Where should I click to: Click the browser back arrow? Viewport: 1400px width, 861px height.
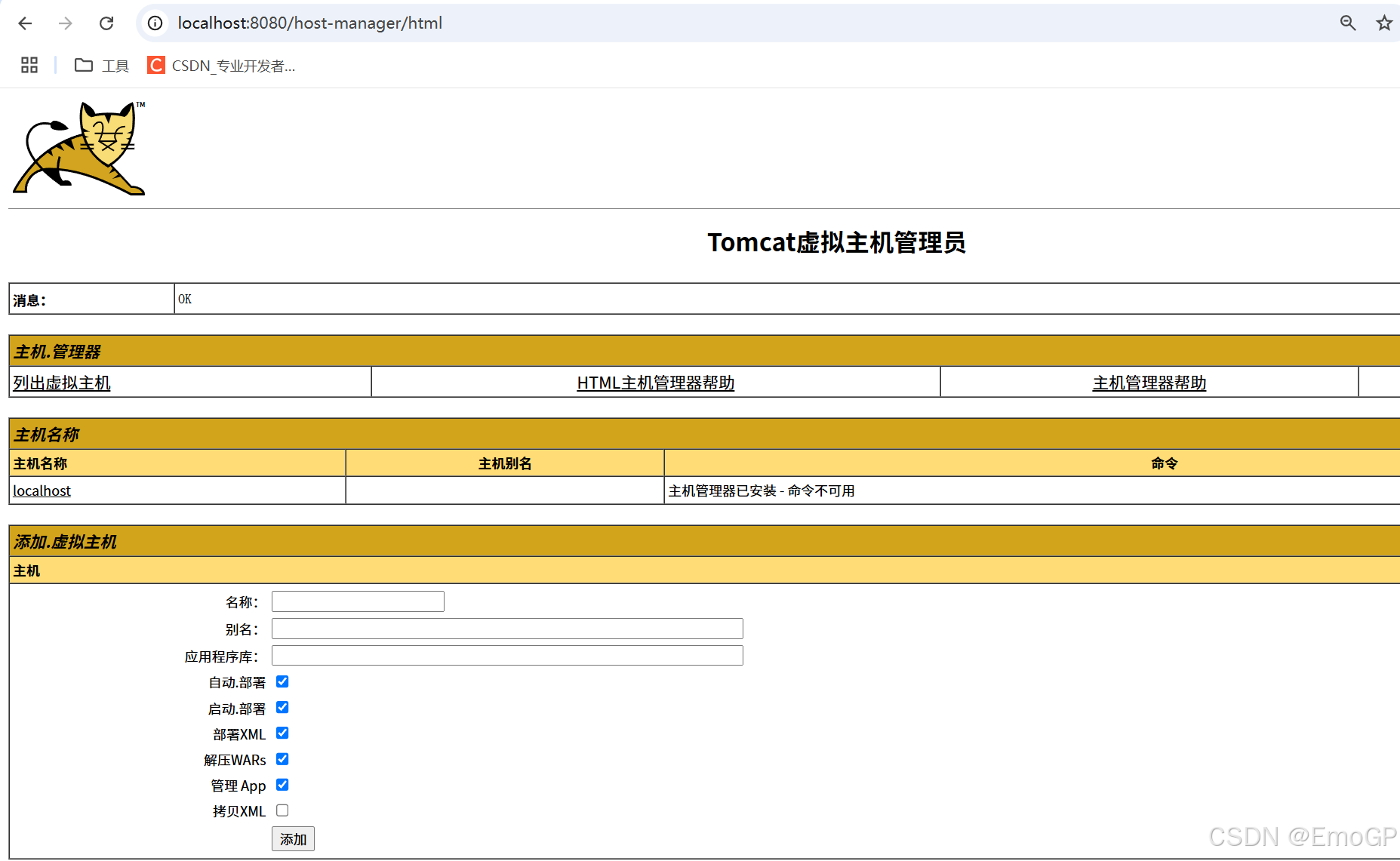[25, 23]
